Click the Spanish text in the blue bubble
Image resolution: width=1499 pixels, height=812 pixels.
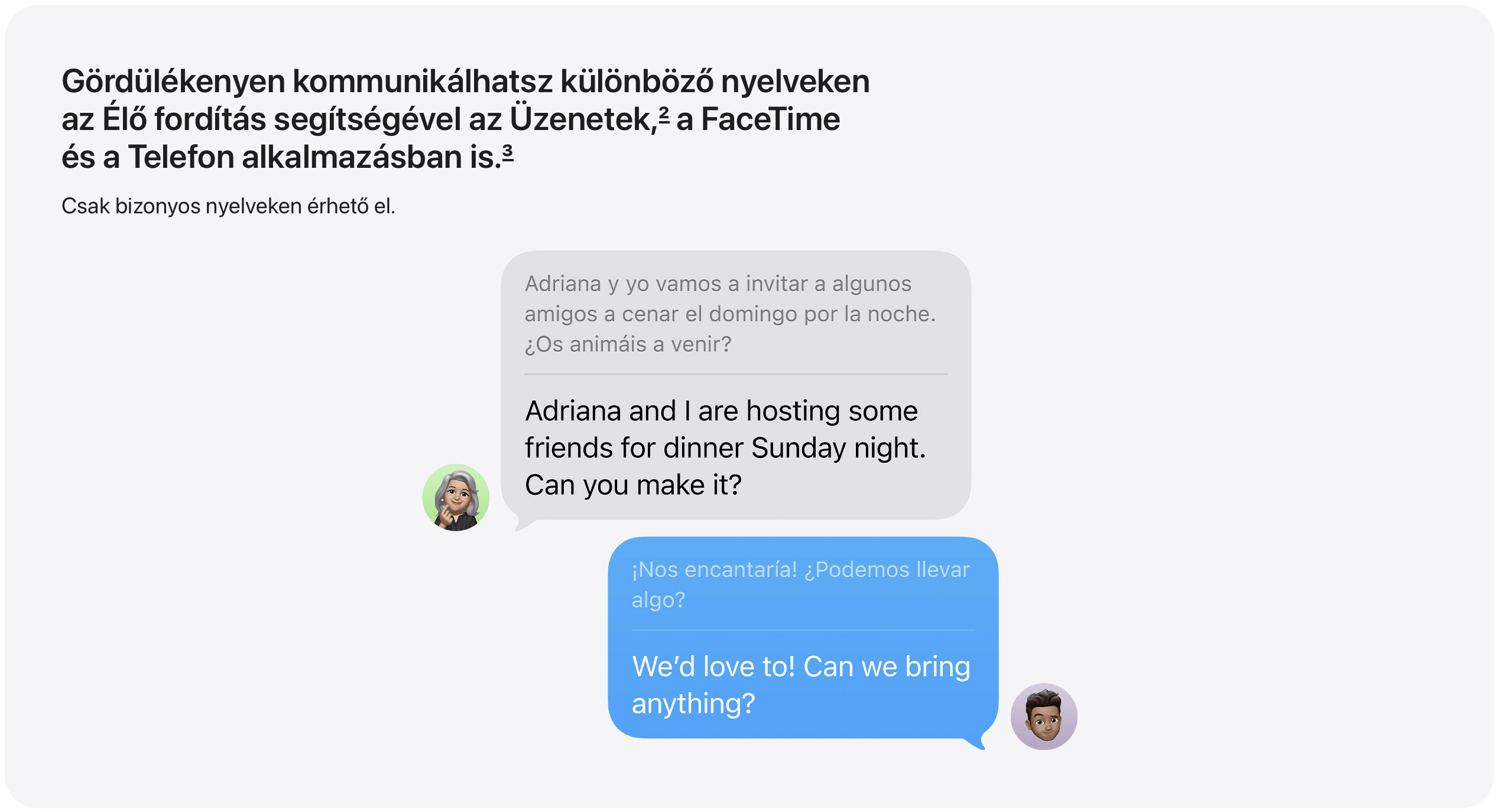pos(800,584)
